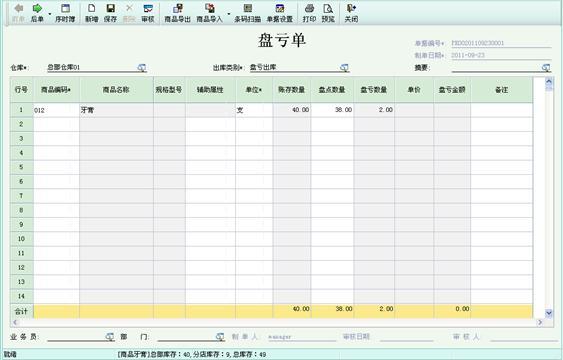Select 账存数量 column header
Image resolution: width=563 pixels, height=360 pixels.
click(292, 90)
